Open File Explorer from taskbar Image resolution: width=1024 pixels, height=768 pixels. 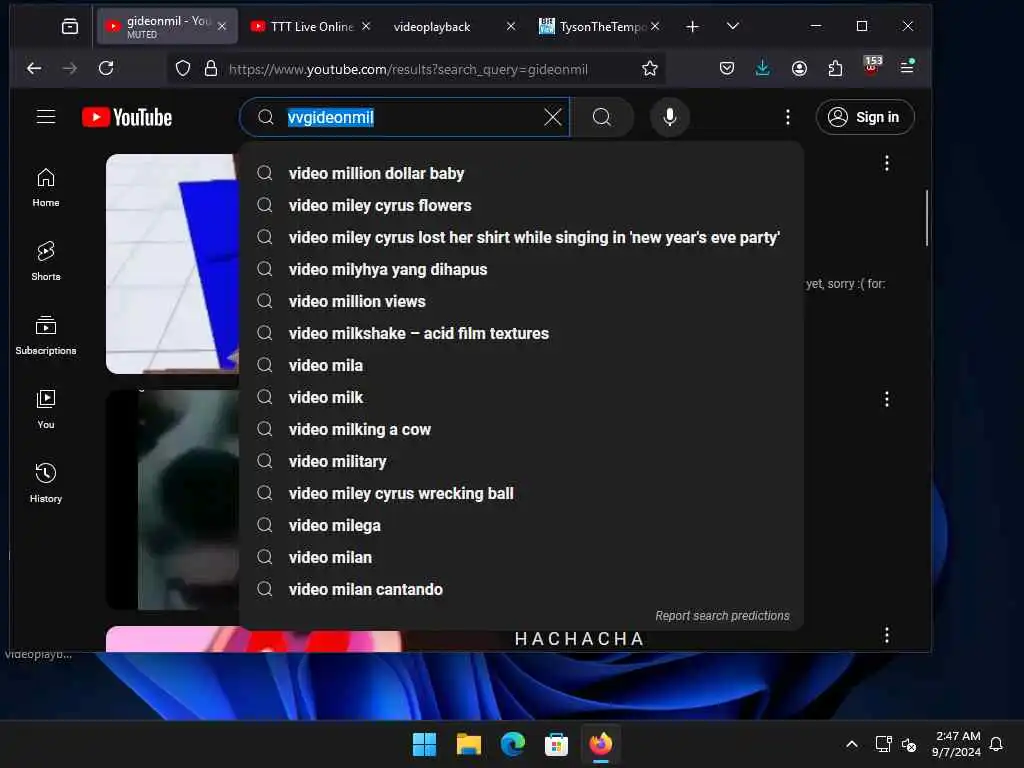tap(468, 744)
